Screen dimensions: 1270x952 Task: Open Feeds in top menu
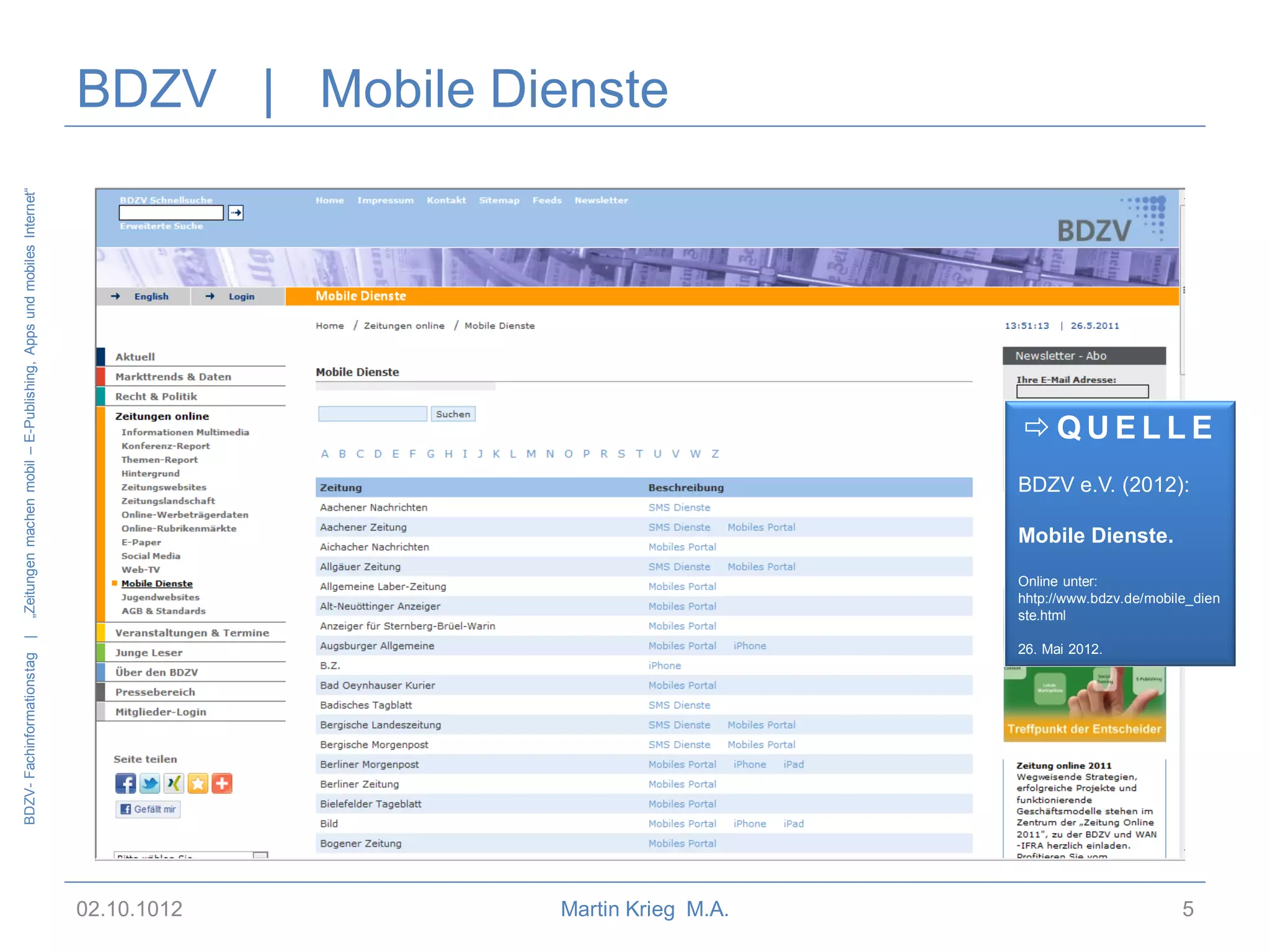click(547, 200)
